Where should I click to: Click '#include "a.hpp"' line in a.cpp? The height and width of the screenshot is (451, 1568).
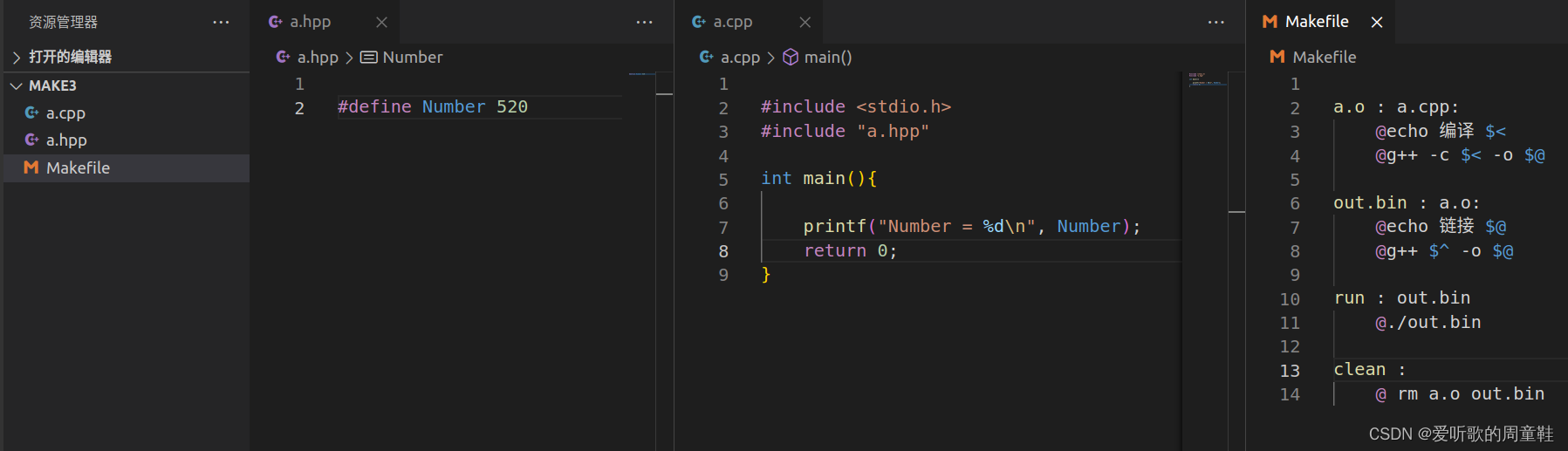845,131
